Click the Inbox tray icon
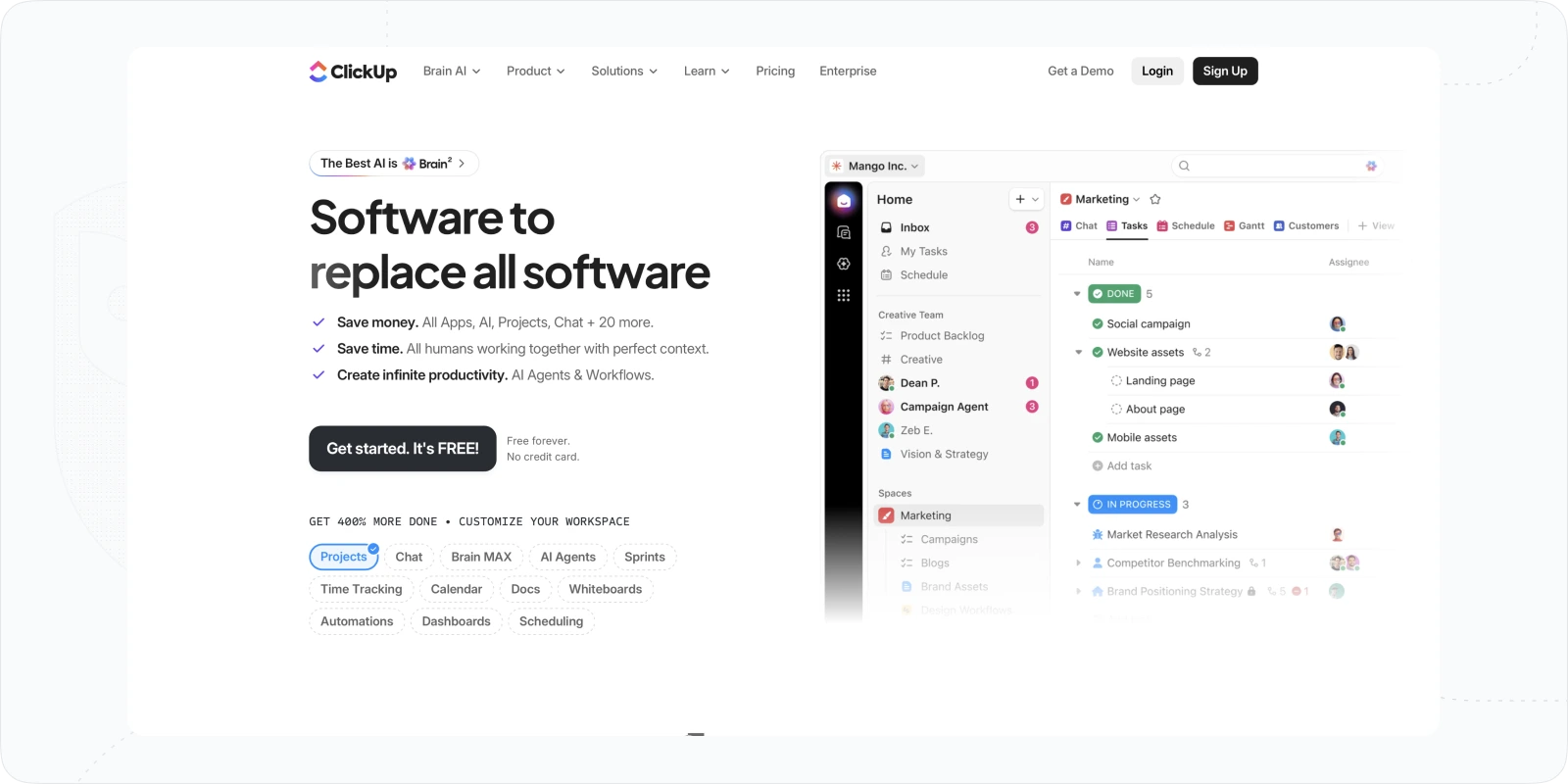1568x784 pixels. tap(886, 227)
